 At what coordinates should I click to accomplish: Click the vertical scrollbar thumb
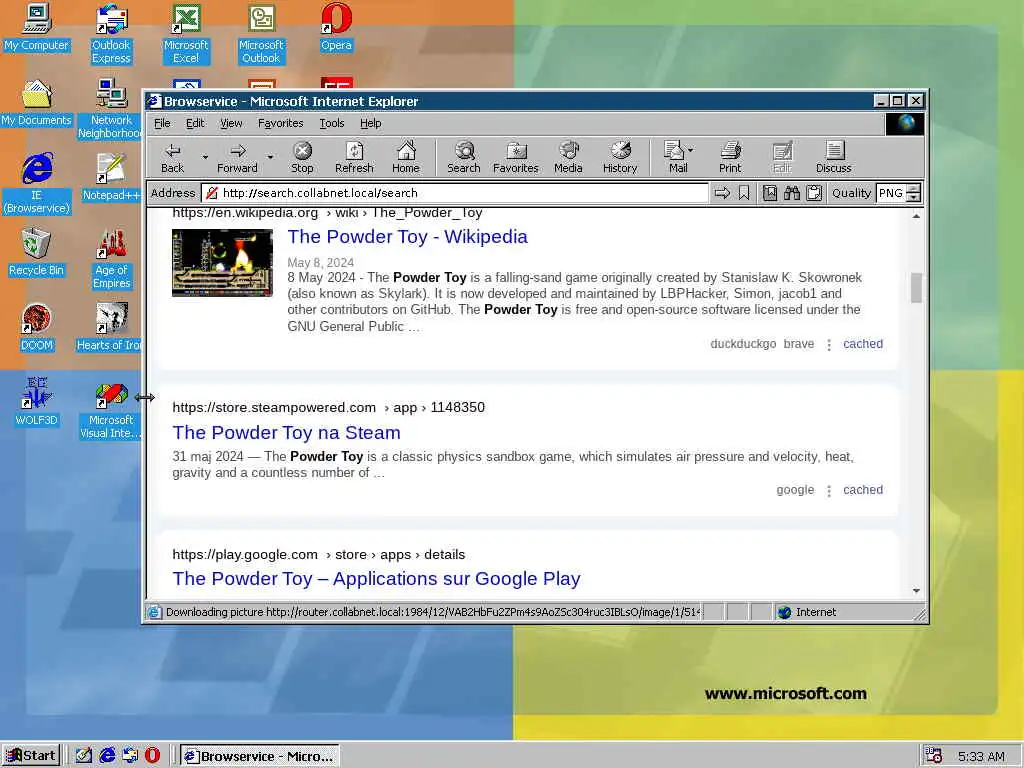[916, 288]
